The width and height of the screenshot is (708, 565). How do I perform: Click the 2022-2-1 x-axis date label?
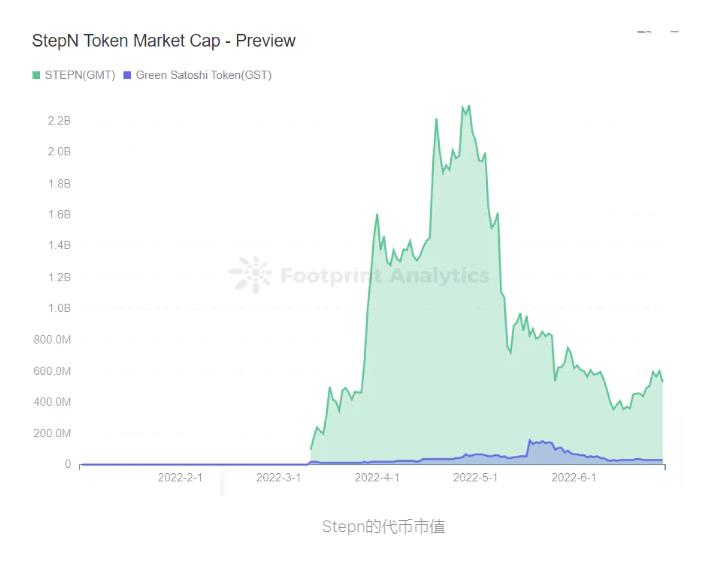click(x=180, y=478)
